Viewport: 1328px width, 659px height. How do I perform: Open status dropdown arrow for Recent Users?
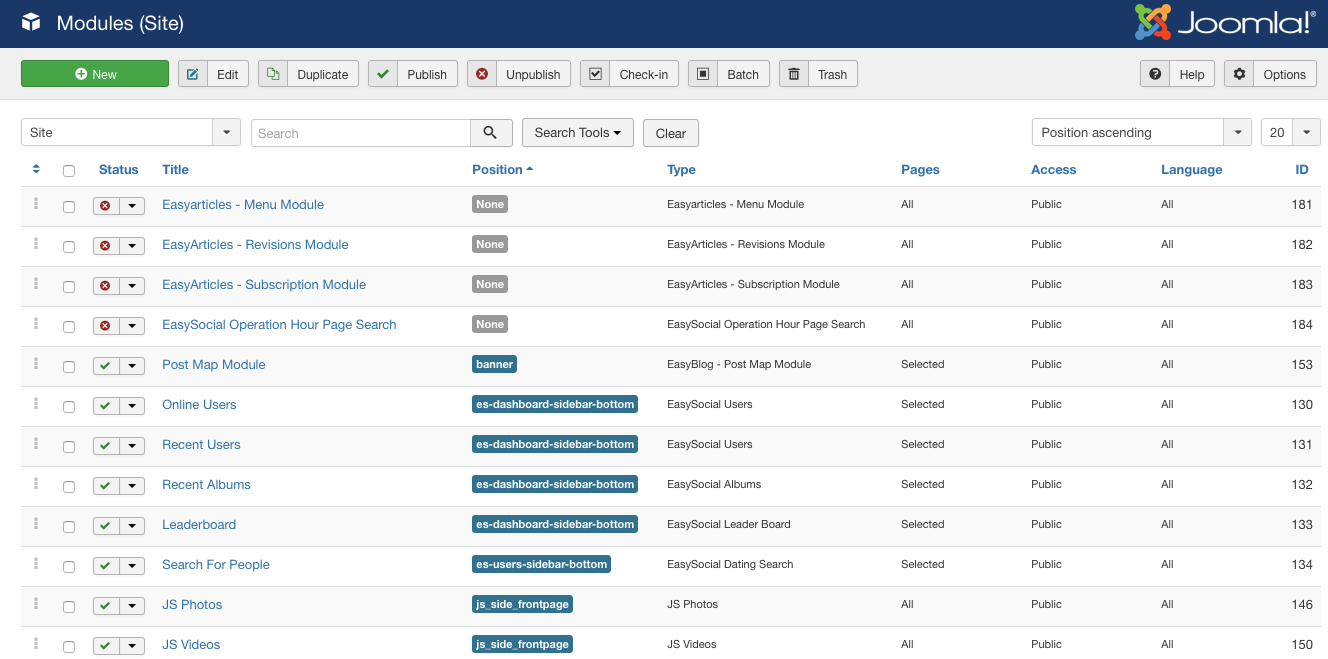pyautogui.click(x=133, y=446)
